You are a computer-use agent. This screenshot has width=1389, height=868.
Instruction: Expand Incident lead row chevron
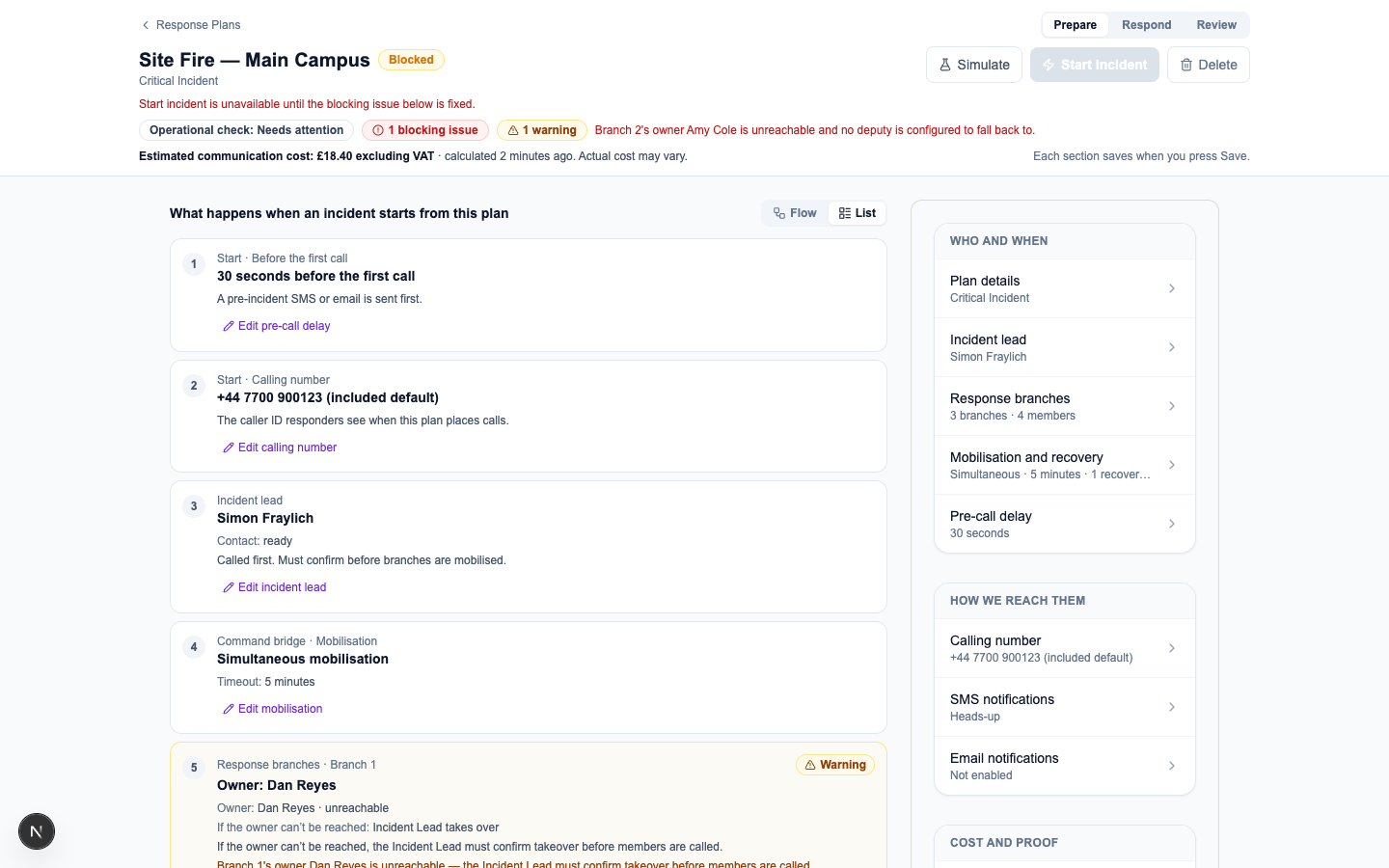tap(1172, 347)
